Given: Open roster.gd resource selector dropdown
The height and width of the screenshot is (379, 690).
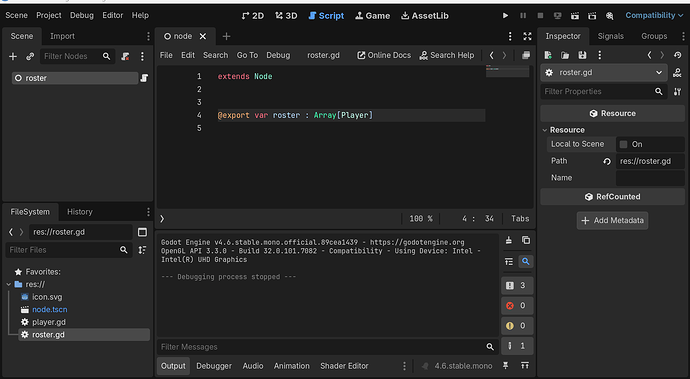Looking at the screenshot, I should point(604,73).
